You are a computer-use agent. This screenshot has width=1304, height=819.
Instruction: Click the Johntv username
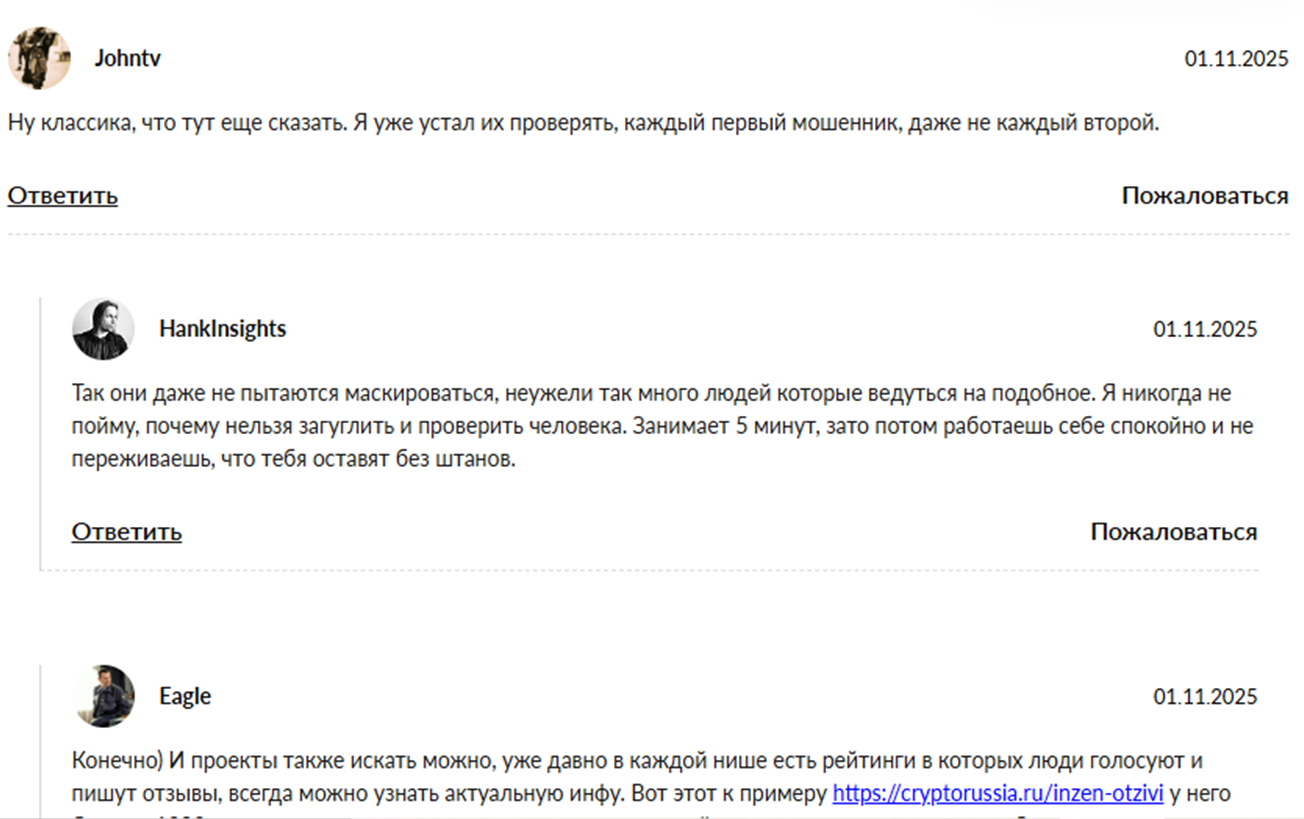(128, 58)
